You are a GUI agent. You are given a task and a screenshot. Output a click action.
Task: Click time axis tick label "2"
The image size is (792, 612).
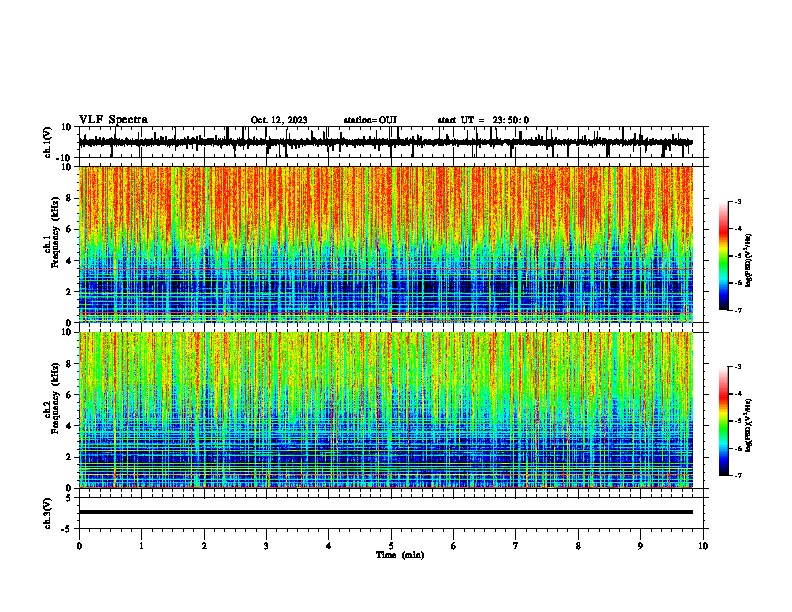(204, 546)
